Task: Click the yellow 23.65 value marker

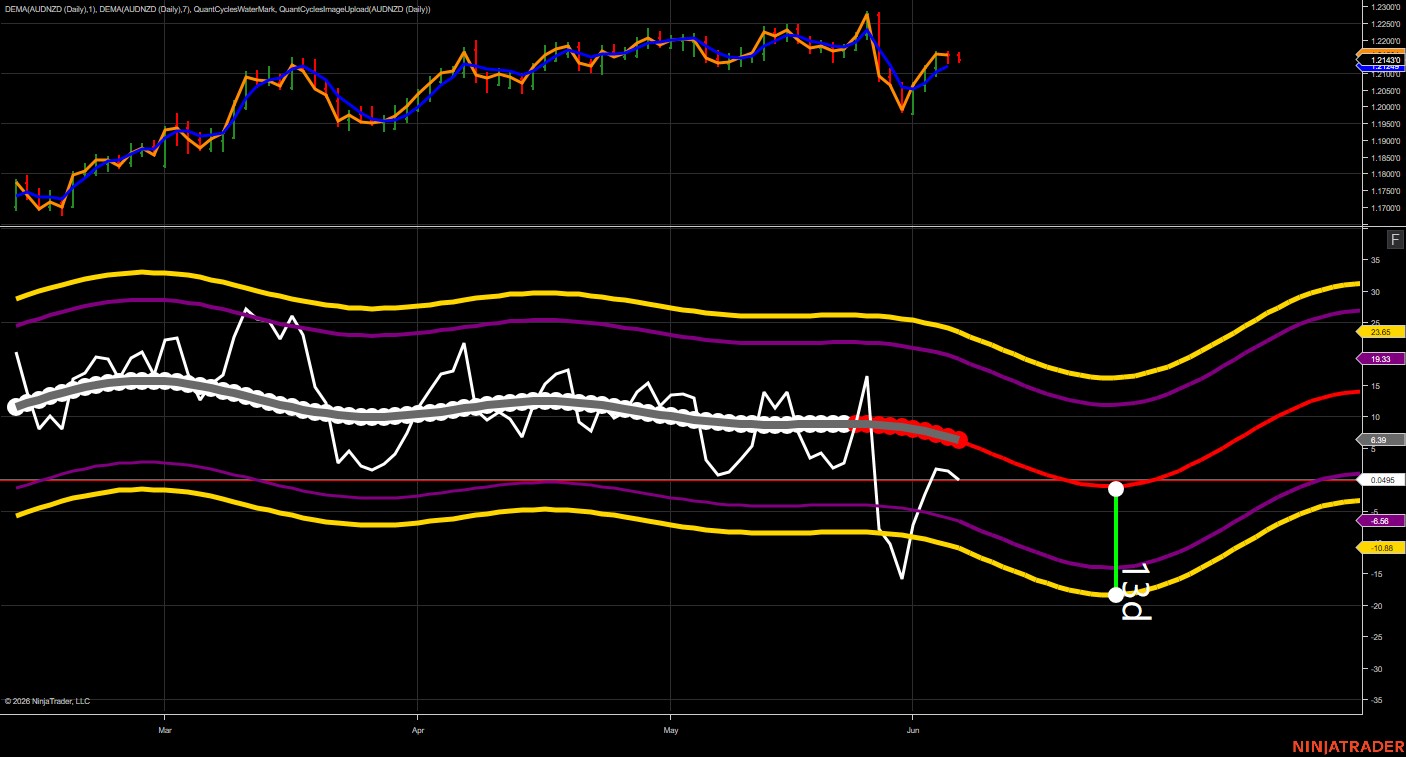Action: click(x=1382, y=331)
